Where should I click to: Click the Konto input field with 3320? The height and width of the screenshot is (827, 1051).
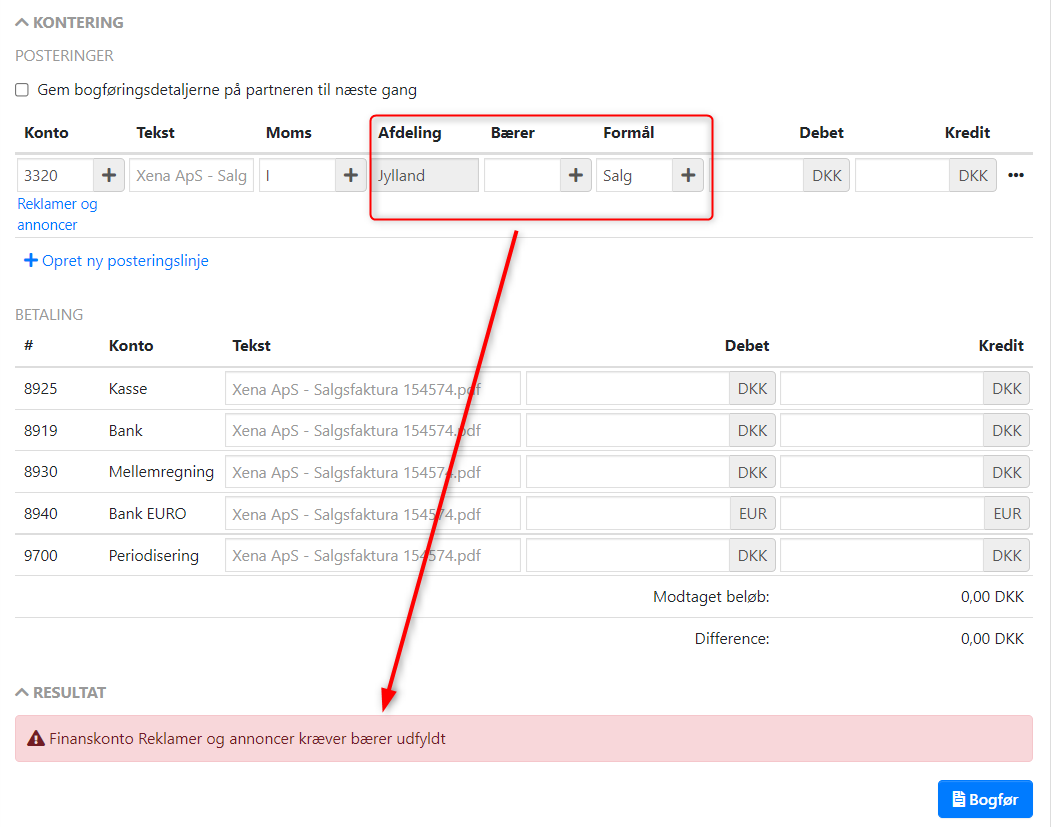click(x=55, y=175)
